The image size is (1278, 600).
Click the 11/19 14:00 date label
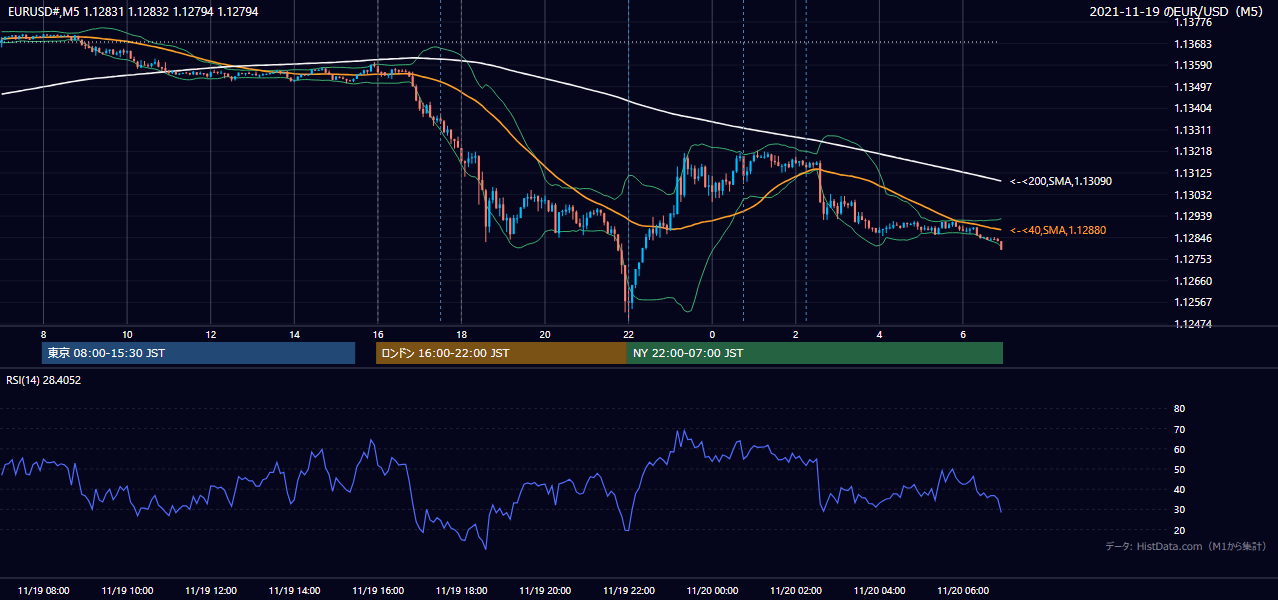click(294, 591)
